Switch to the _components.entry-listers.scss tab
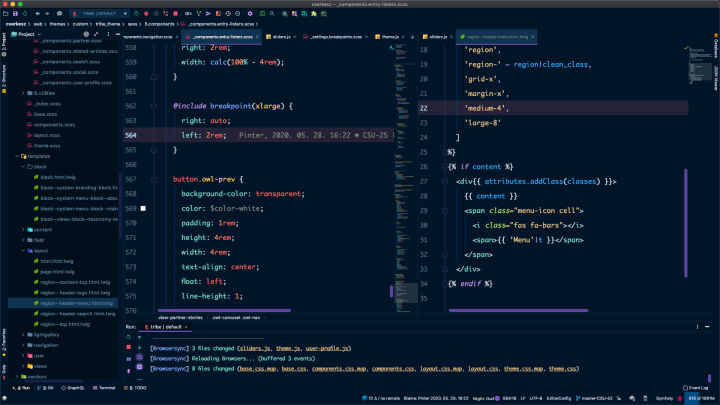This screenshot has width=720, height=405. click(222, 37)
